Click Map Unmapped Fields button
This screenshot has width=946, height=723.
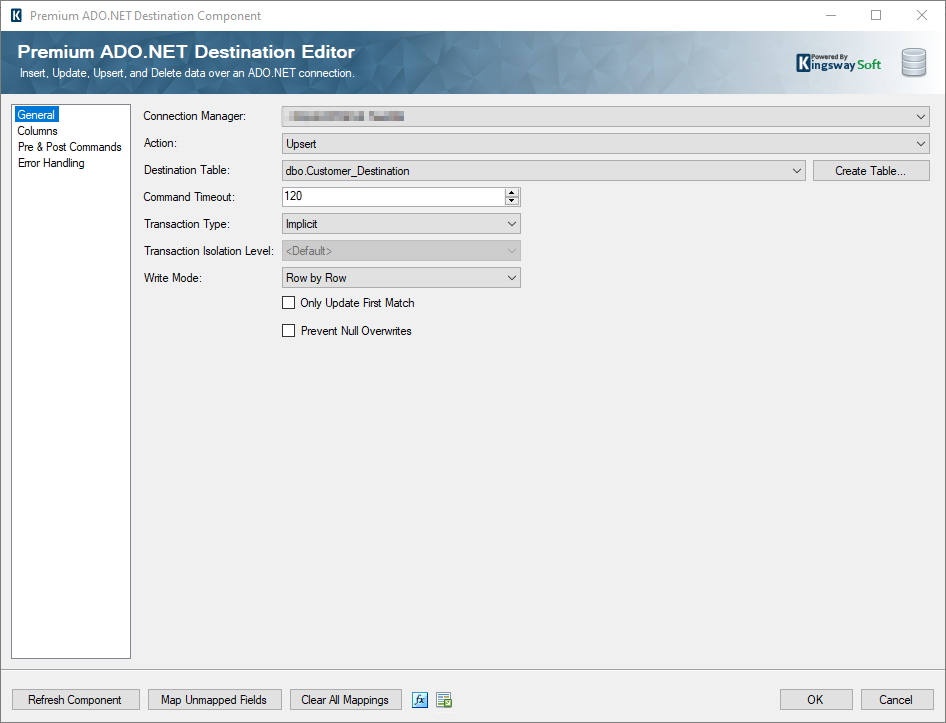tap(214, 700)
